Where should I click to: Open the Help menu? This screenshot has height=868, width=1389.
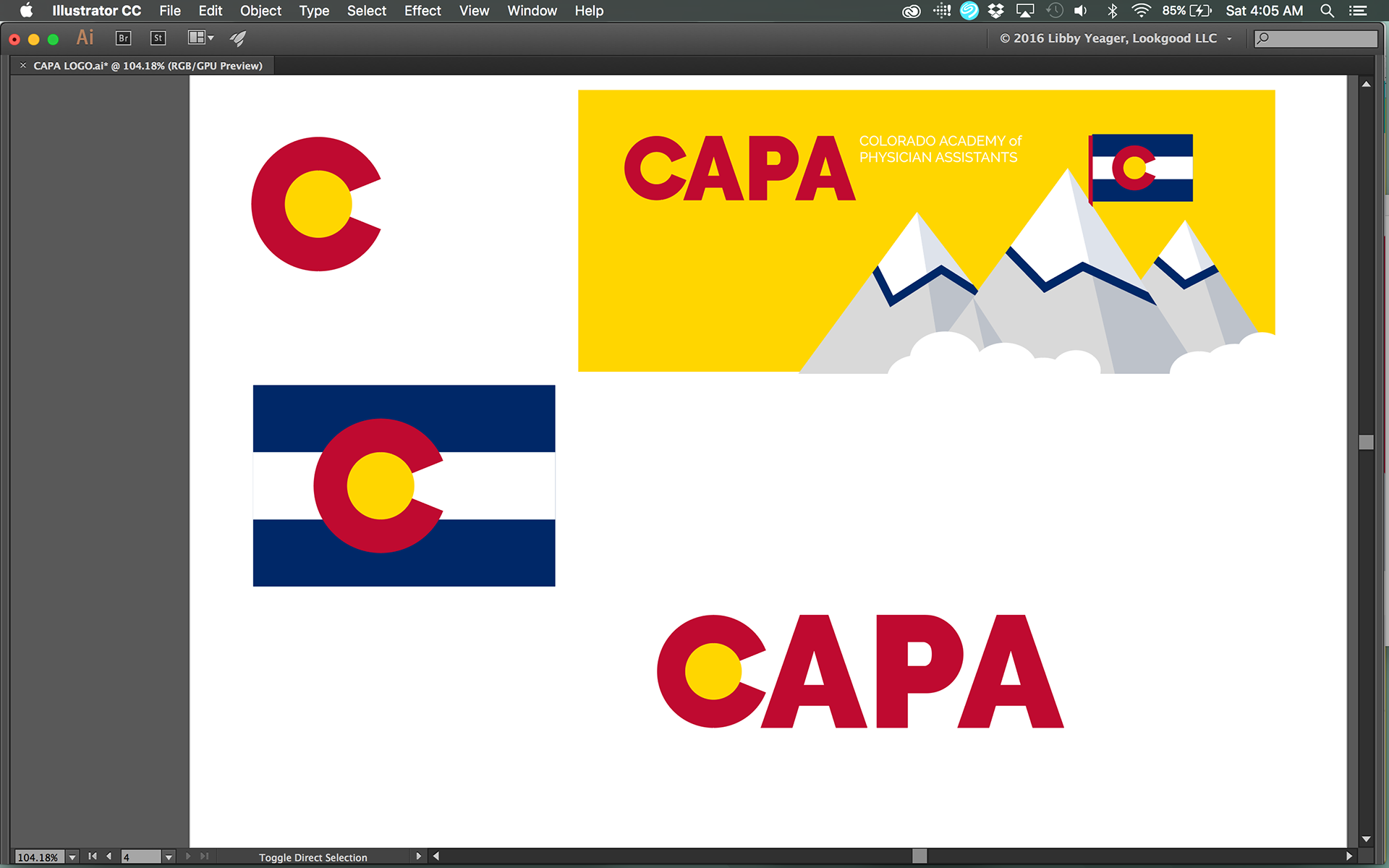coord(589,11)
